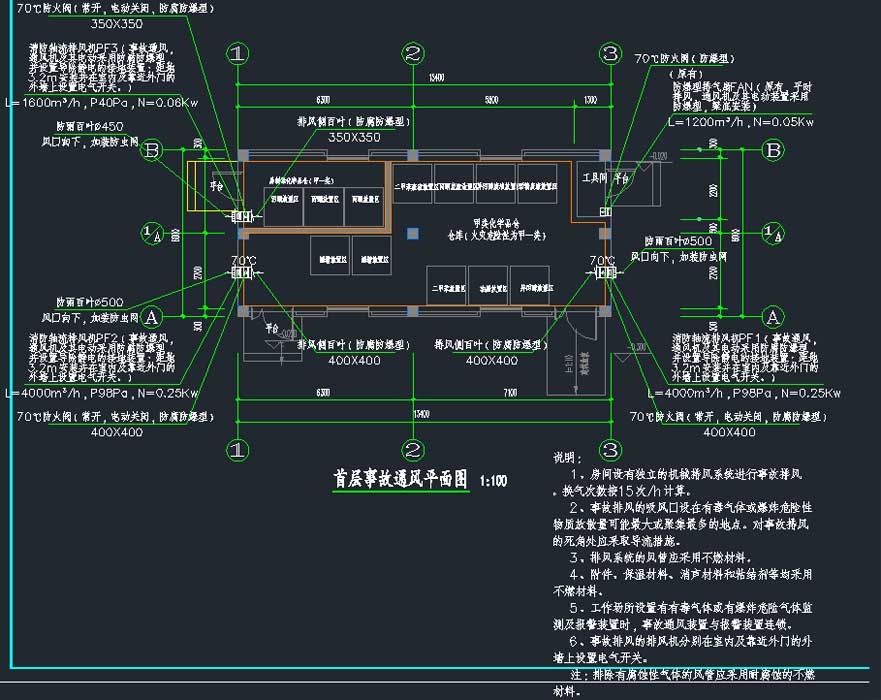Pick grid bubble 2 below the plan

point(413,450)
